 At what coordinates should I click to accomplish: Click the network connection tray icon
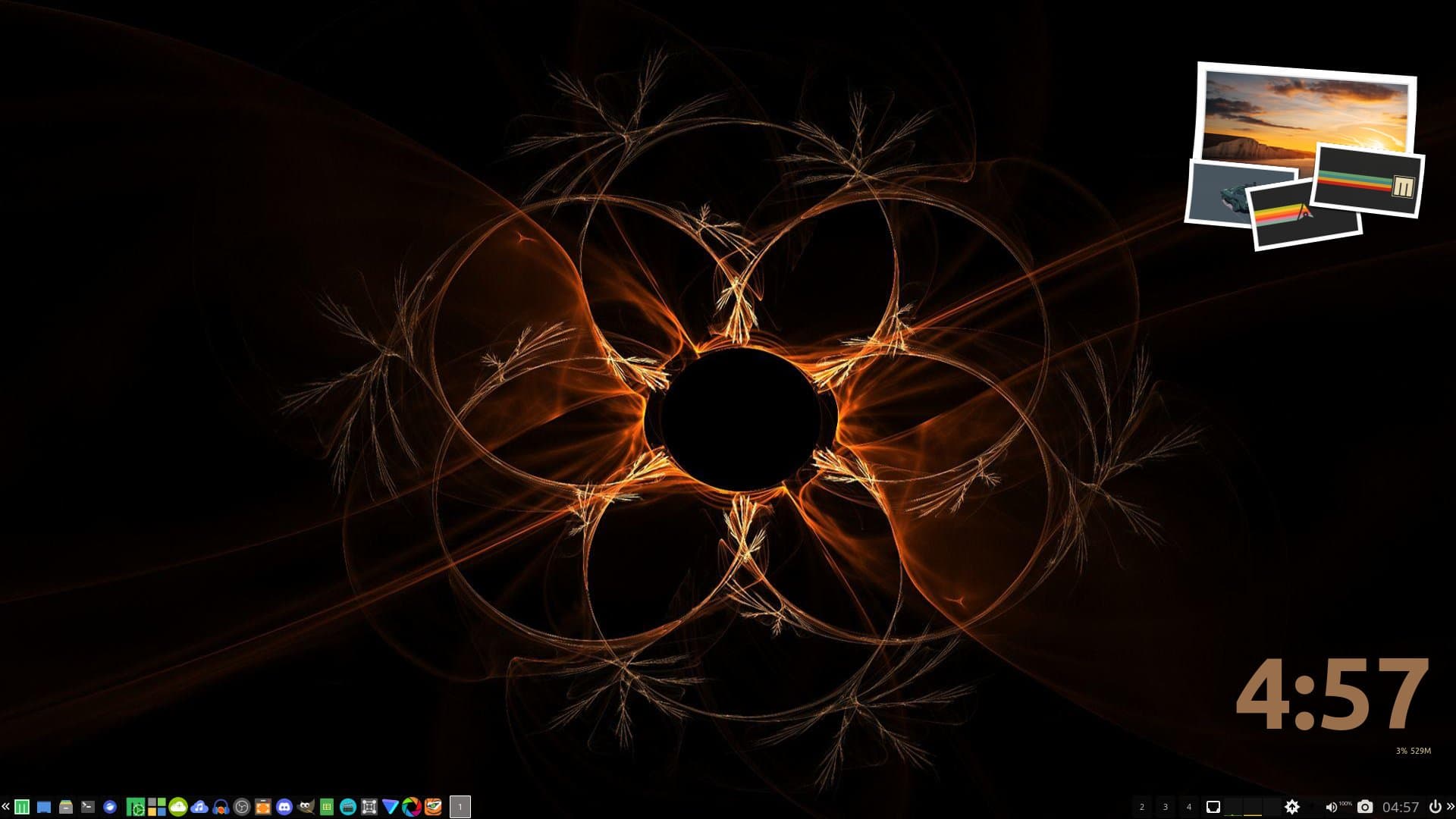click(1213, 807)
